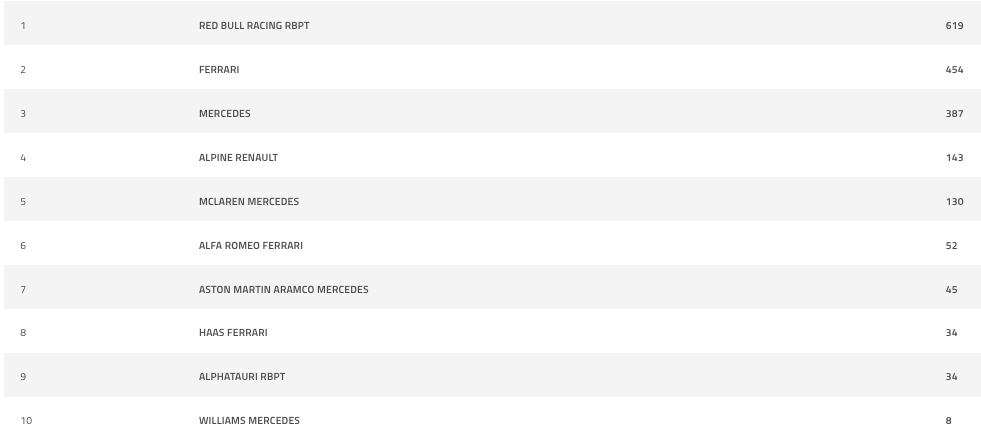Click position number 1 in standings
Viewport: 981px width, 444px height.
pyautogui.click(x=23, y=26)
